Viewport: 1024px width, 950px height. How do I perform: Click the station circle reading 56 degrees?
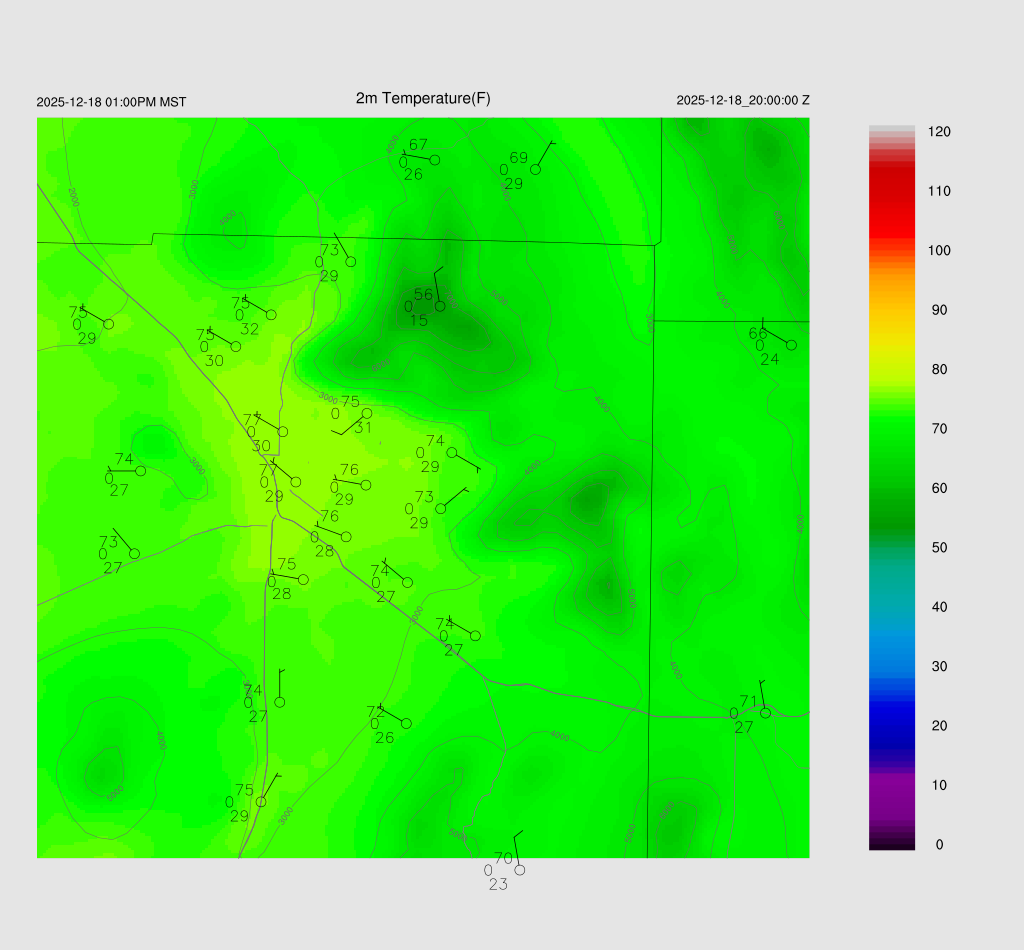(440, 306)
